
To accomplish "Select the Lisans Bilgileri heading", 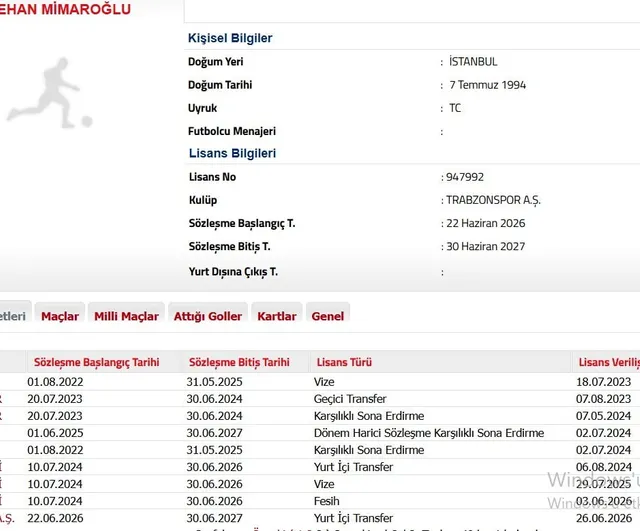I will 232,153.
